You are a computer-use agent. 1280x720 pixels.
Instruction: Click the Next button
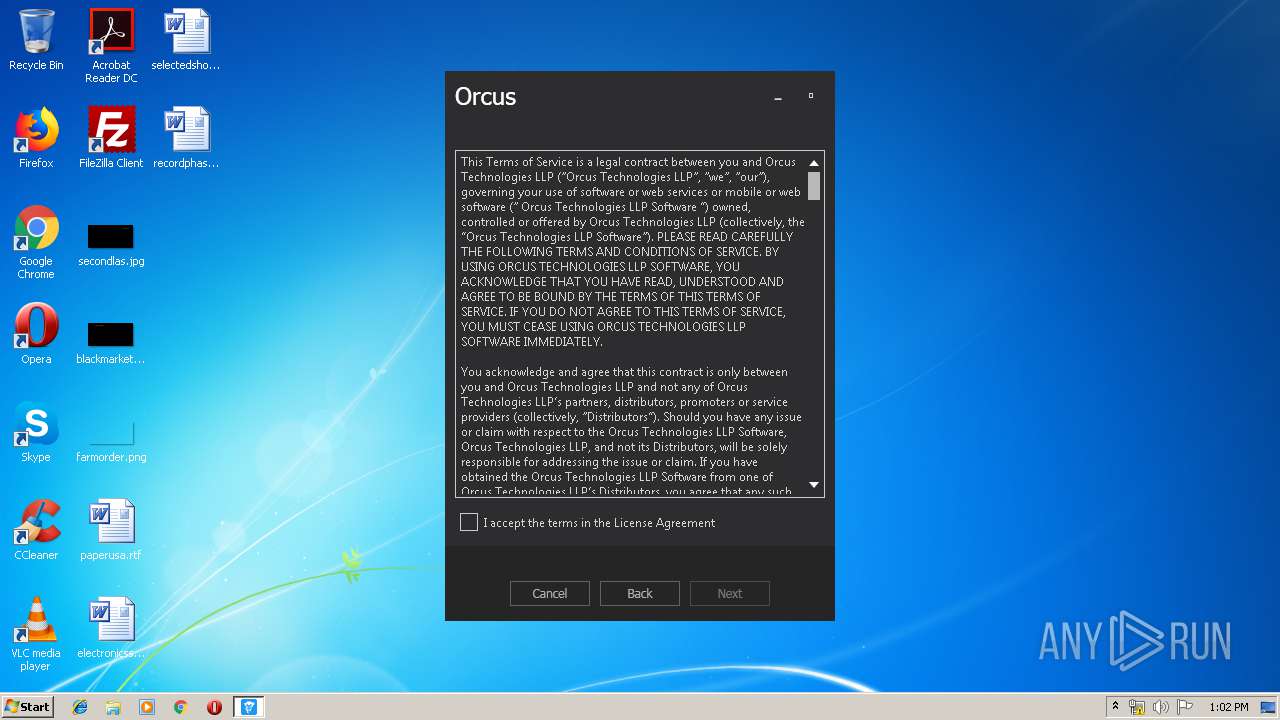730,593
